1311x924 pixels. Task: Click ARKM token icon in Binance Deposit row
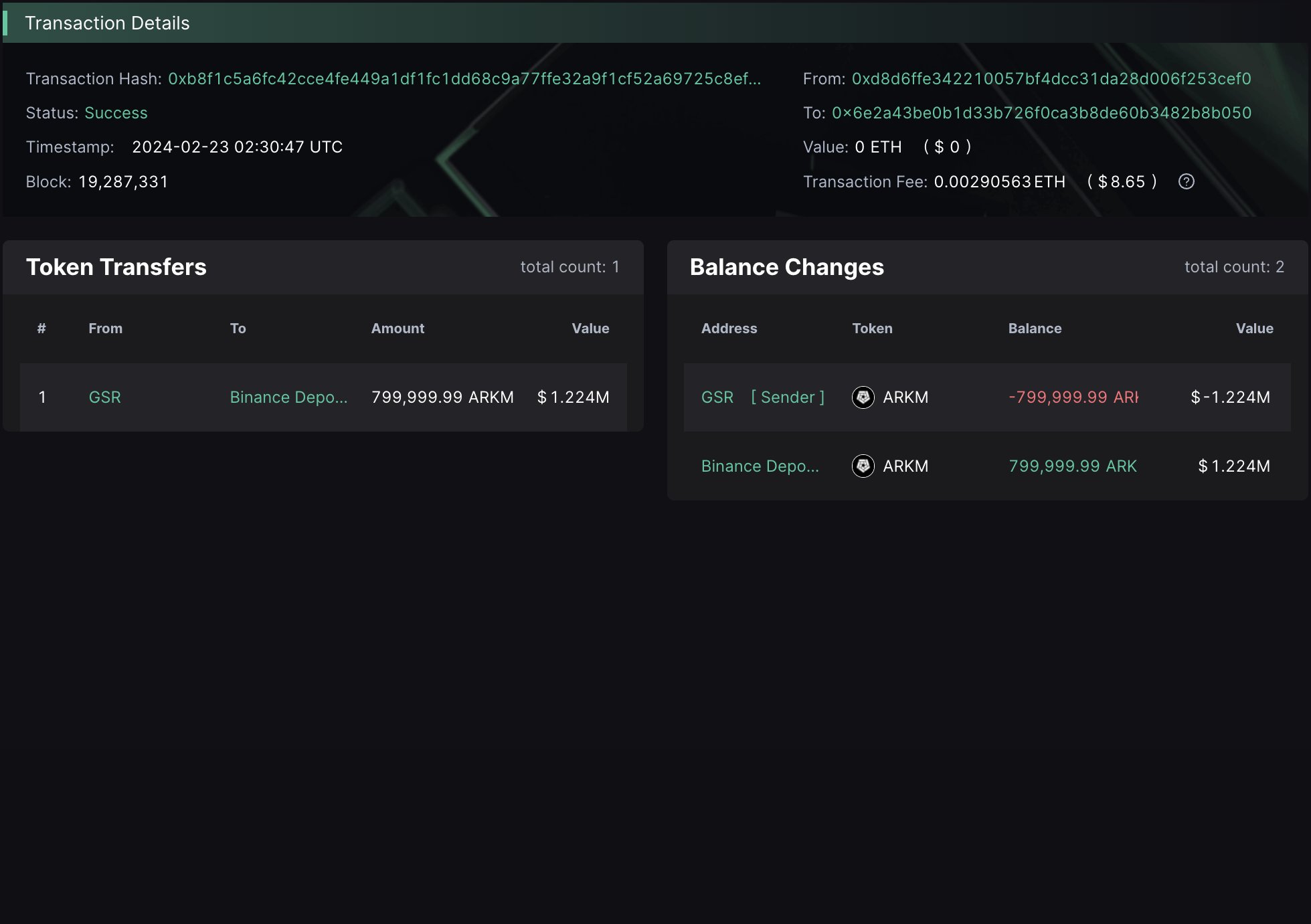tap(863, 466)
